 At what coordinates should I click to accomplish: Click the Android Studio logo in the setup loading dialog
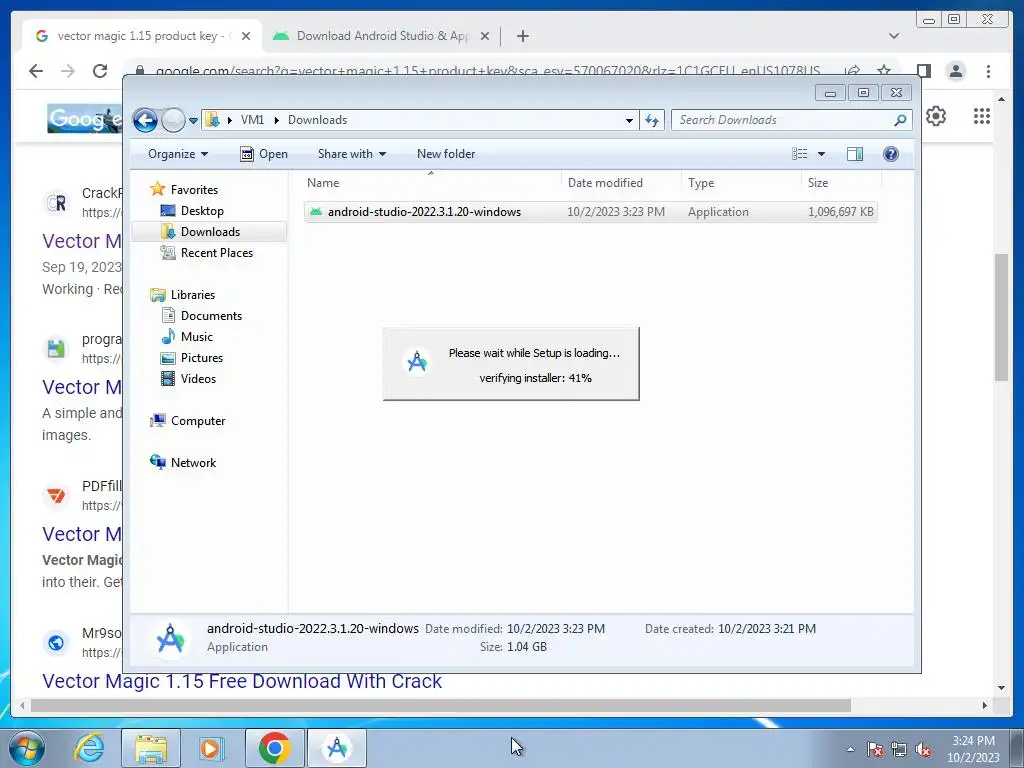pyautogui.click(x=417, y=362)
